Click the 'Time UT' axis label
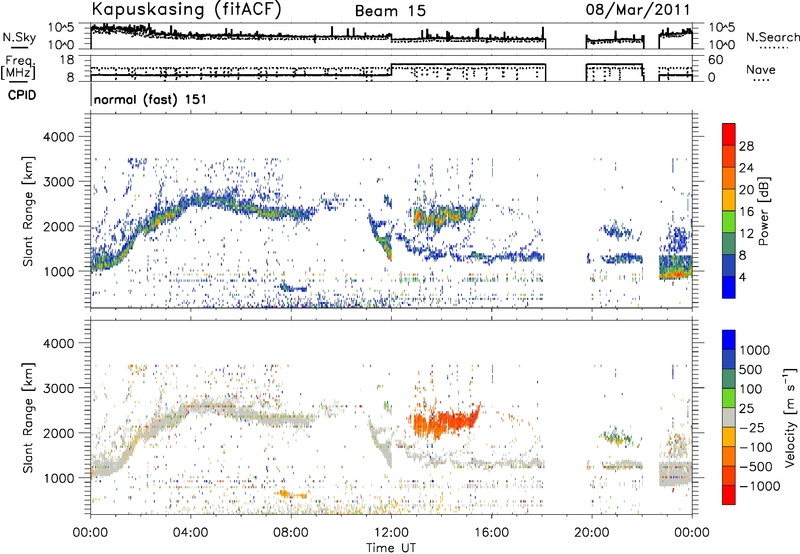 tap(391, 548)
